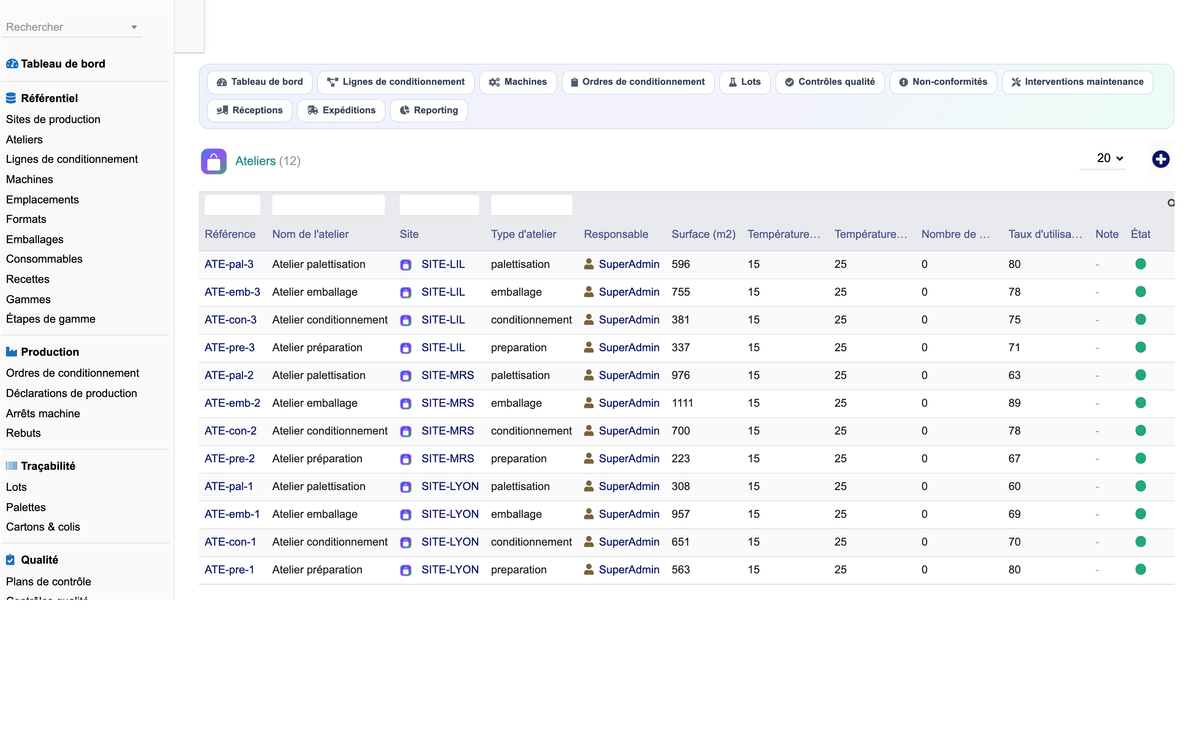Screen dimensions: 1200x743
Task: Click the green status dot for ATE-pre-2
Action: pyautogui.click(x=1140, y=458)
